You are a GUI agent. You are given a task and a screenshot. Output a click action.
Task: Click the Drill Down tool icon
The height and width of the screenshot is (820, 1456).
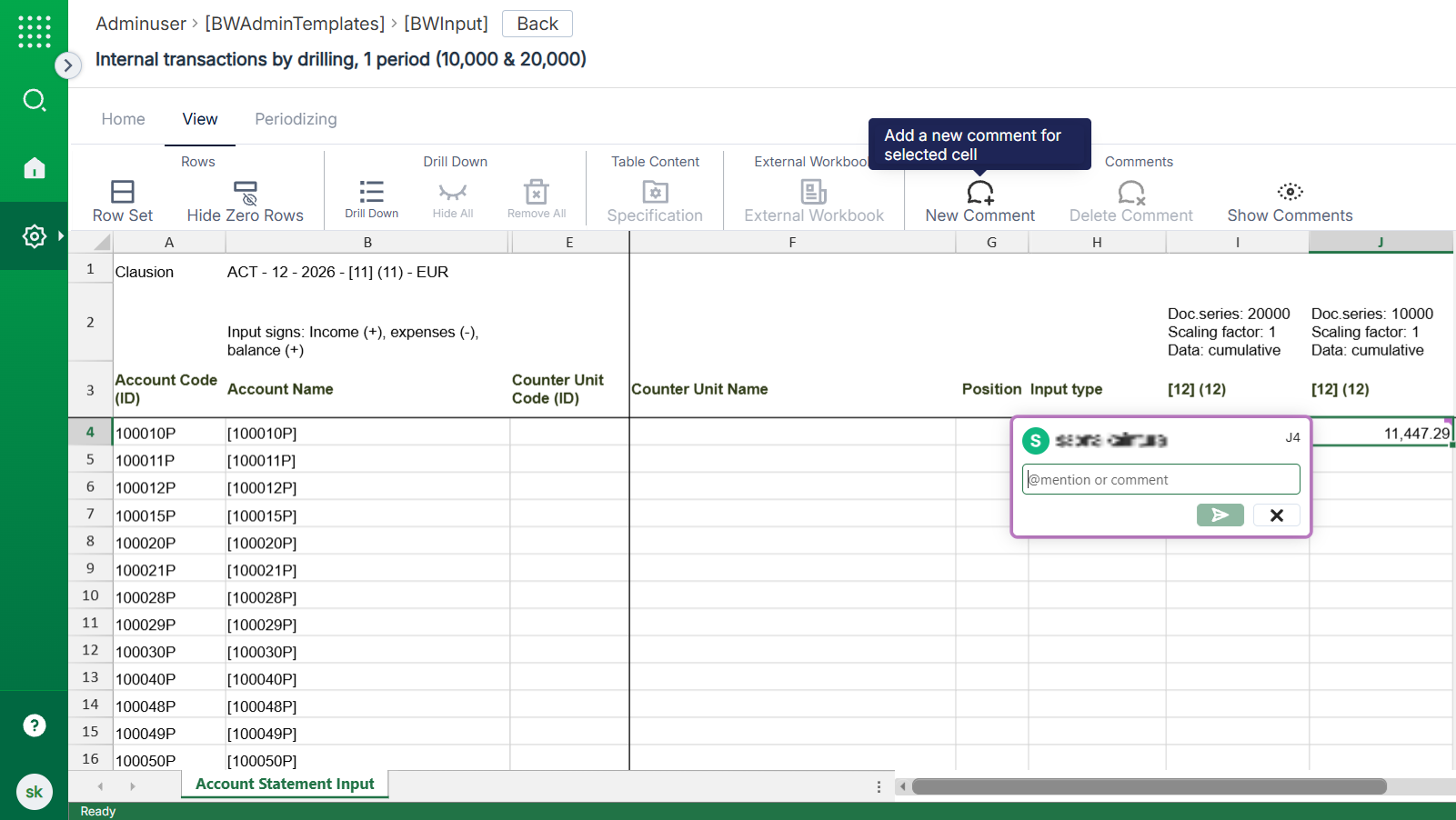pyautogui.click(x=371, y=191)
